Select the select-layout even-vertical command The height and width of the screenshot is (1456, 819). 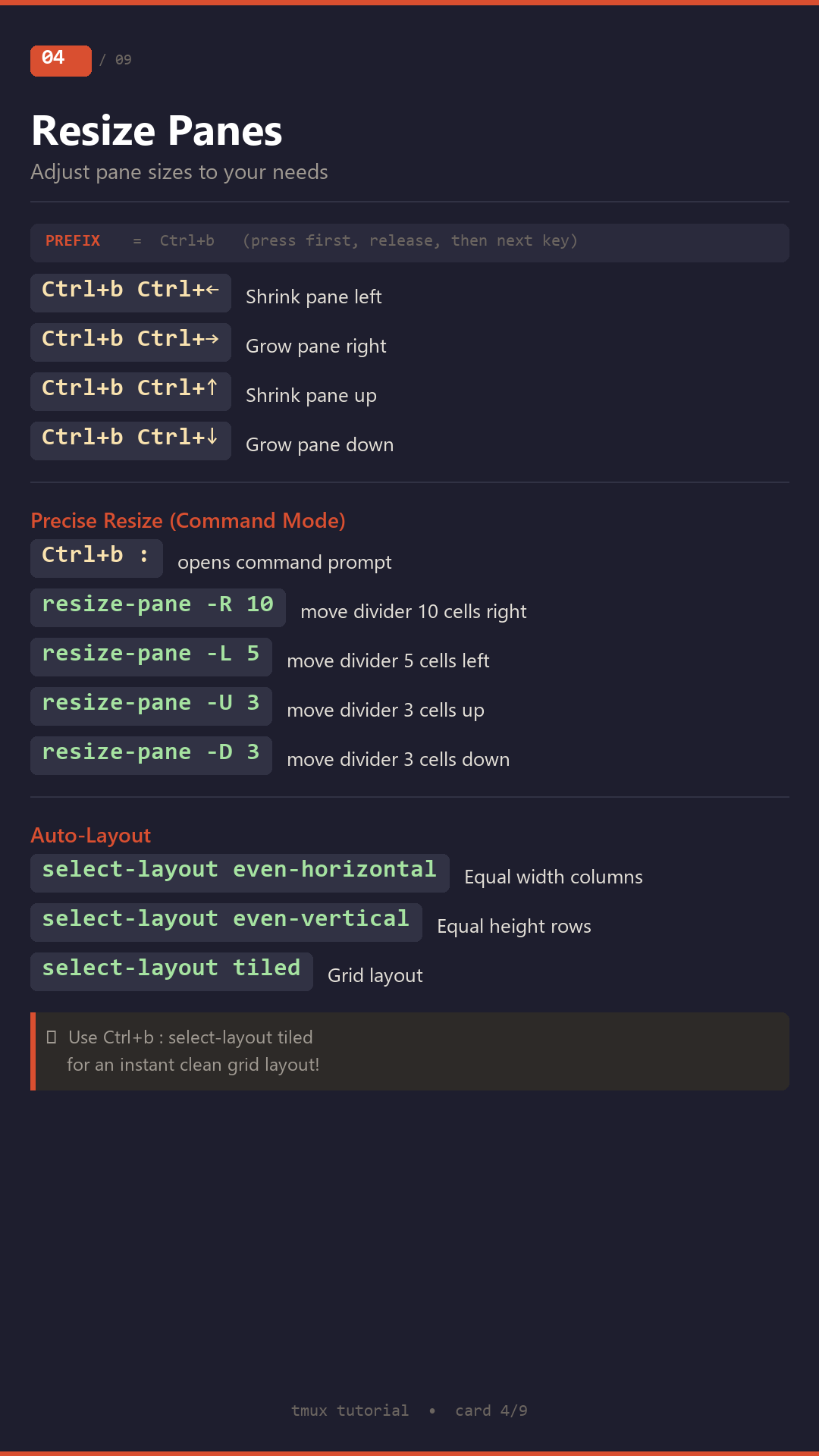(226, 922)
